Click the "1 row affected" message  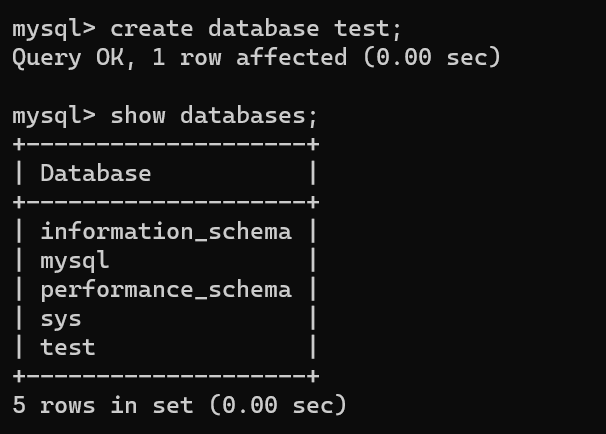coord(249,57)
